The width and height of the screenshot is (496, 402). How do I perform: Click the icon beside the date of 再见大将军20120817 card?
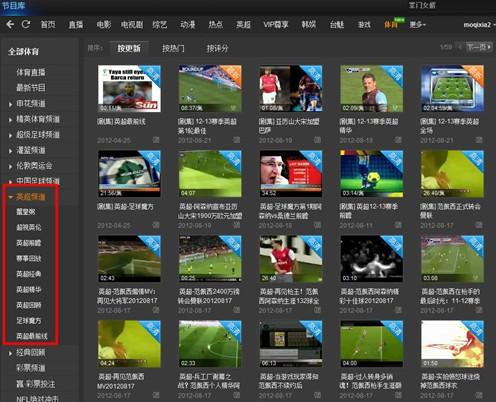(156, 310)
